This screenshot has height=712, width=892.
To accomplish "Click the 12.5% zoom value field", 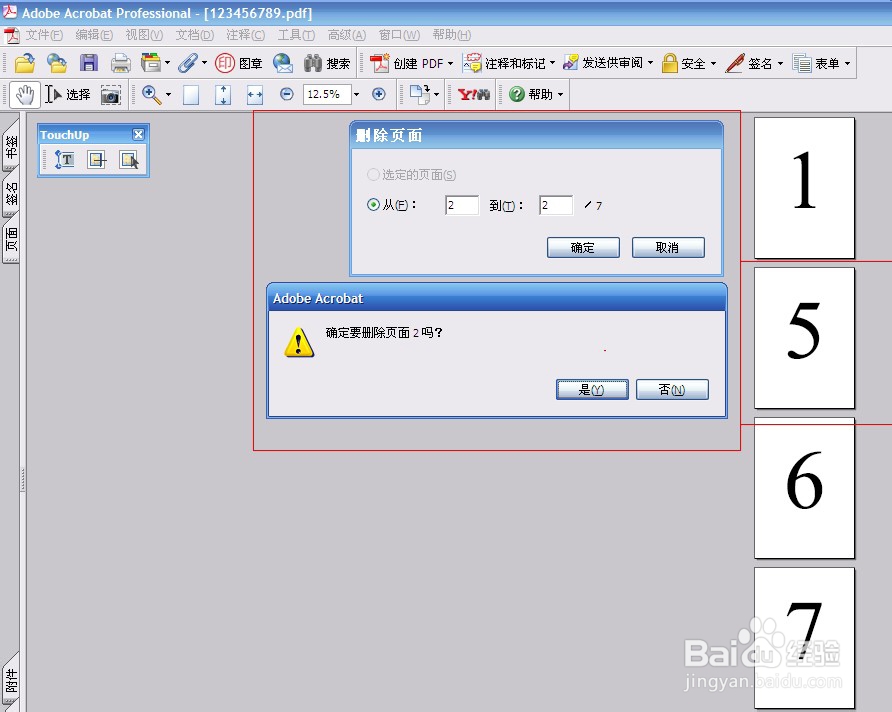I will tap(327, 94).
